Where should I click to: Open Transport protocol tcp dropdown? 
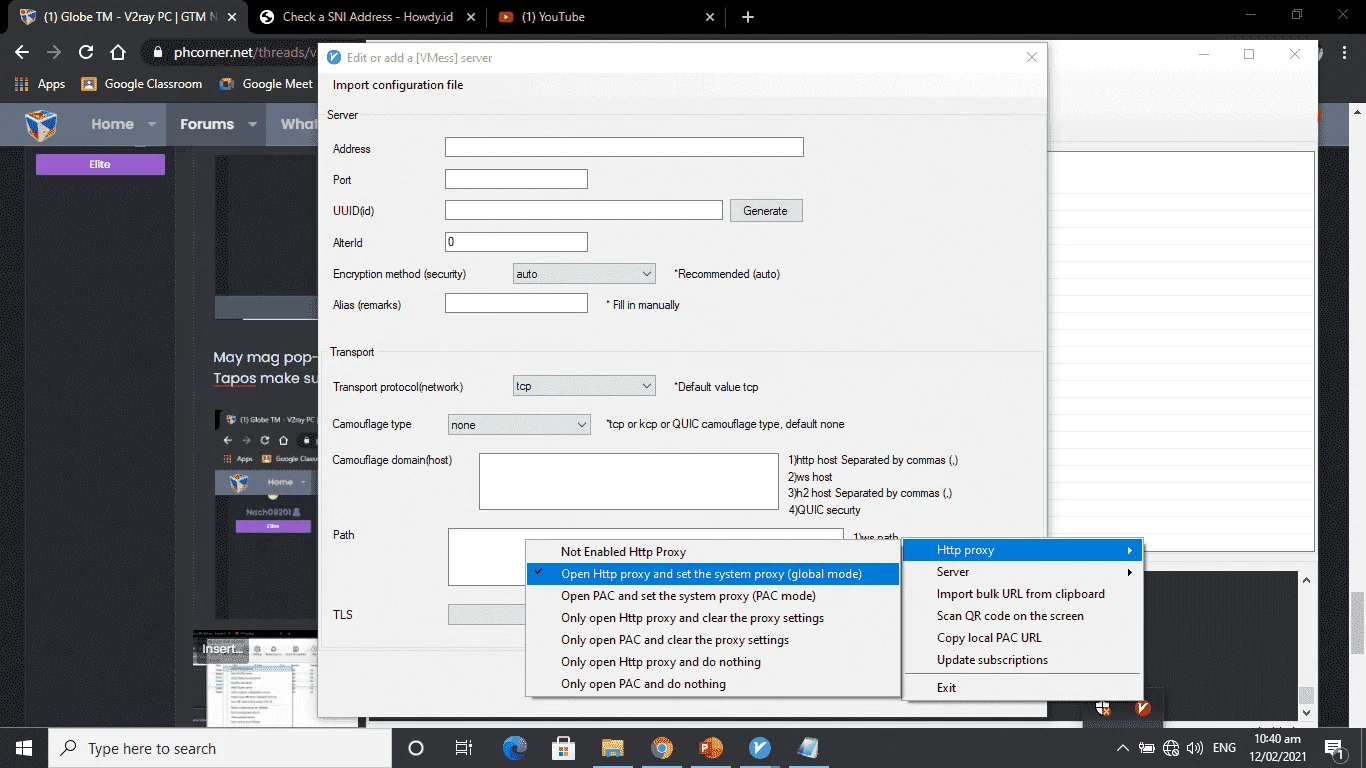(584, 386)
